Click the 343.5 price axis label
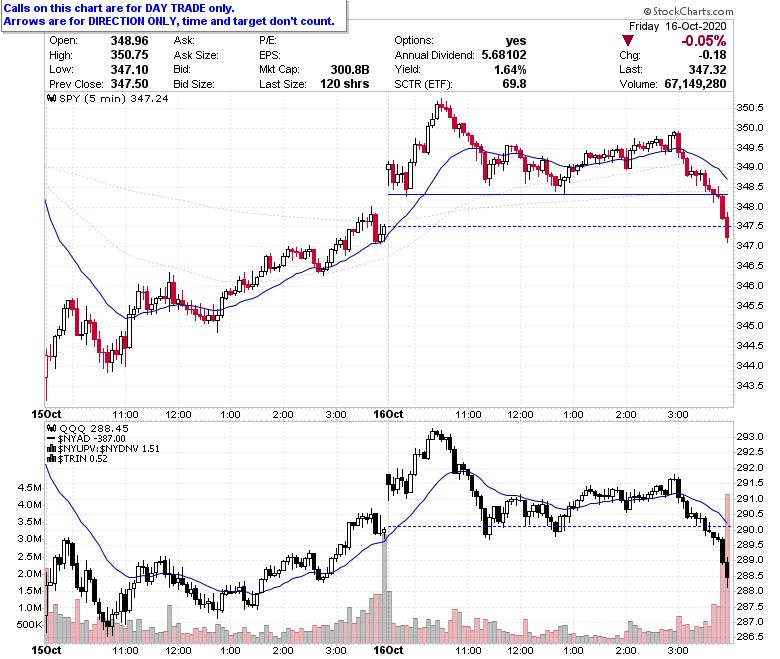This screenshot has height=659, width=780. pyautogui.click(x=749, y=385)
